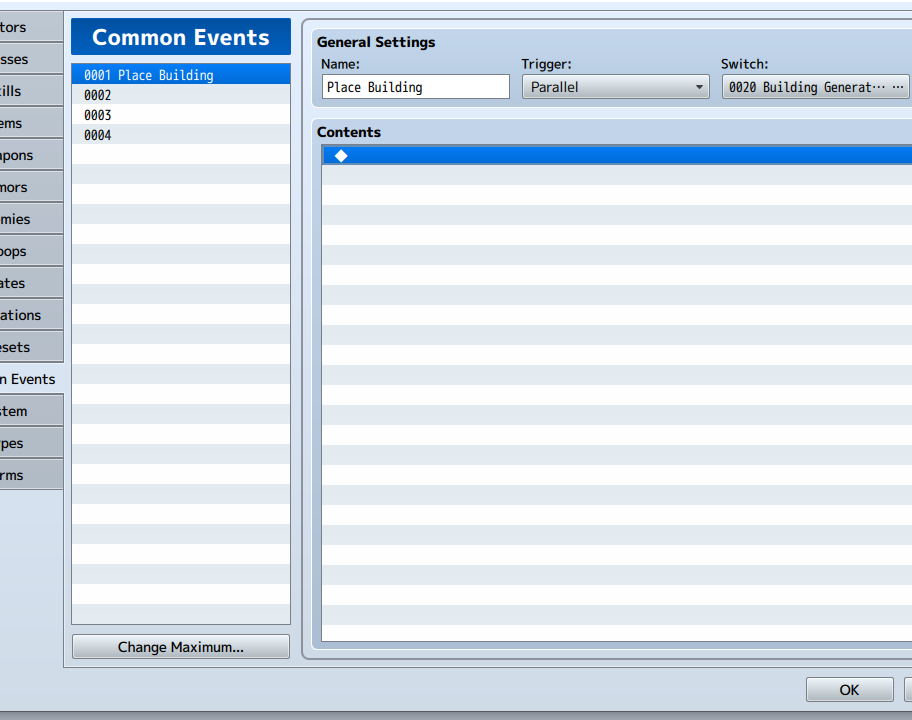Select common event 0001 Place Building
This screenshot has height=720, width=912.
[x=180, y=75]
